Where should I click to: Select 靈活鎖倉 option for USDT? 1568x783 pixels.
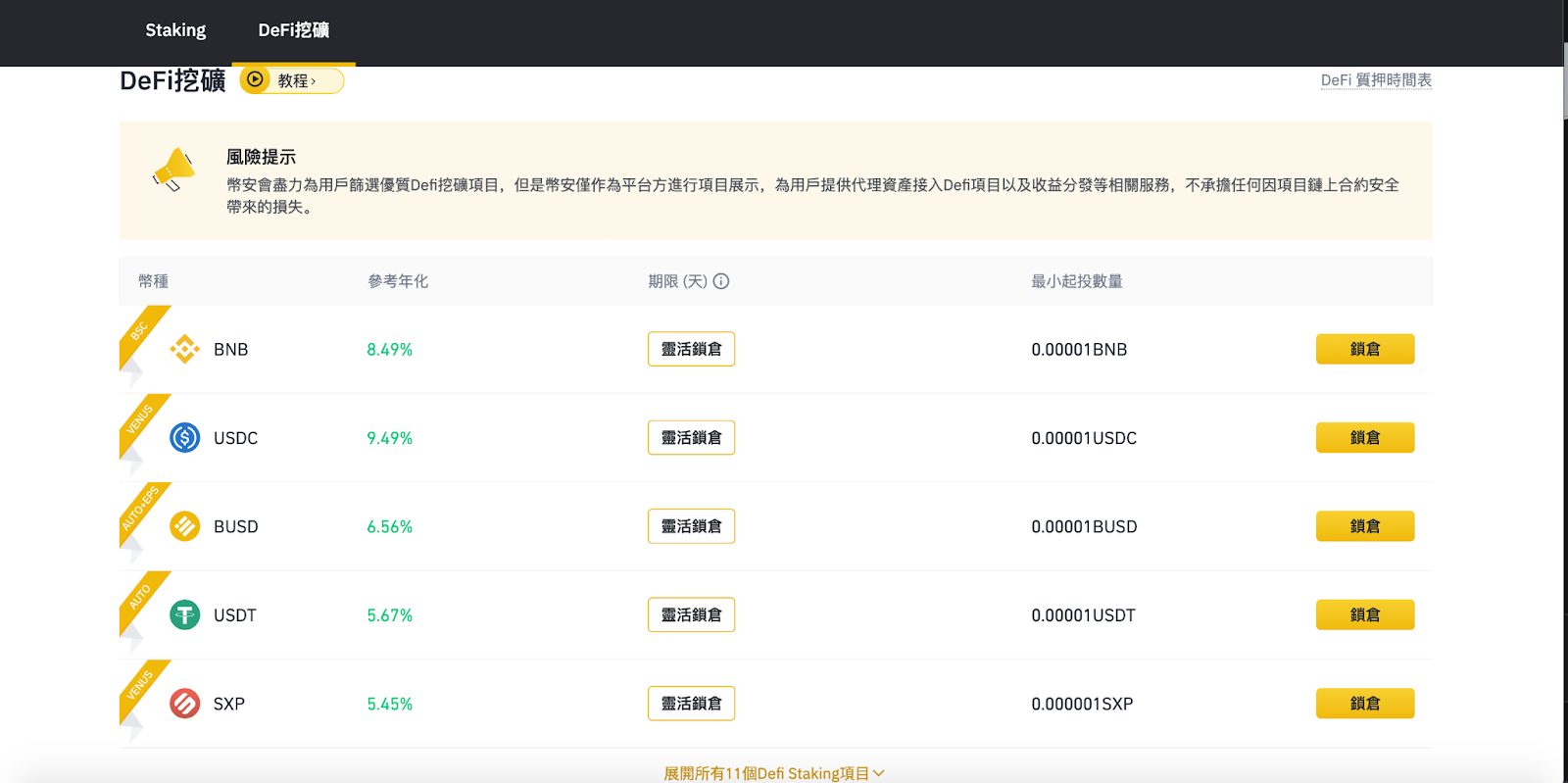(691, 614)
